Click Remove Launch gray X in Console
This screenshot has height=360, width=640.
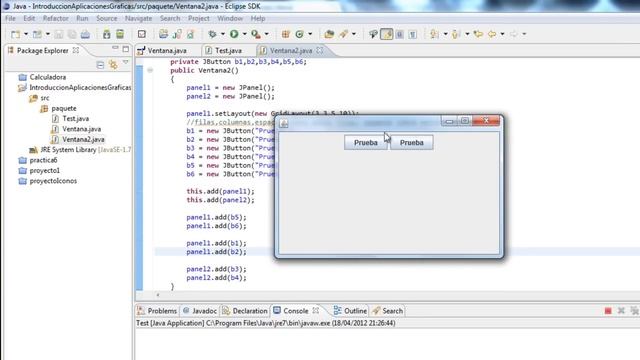click(621, 311)
